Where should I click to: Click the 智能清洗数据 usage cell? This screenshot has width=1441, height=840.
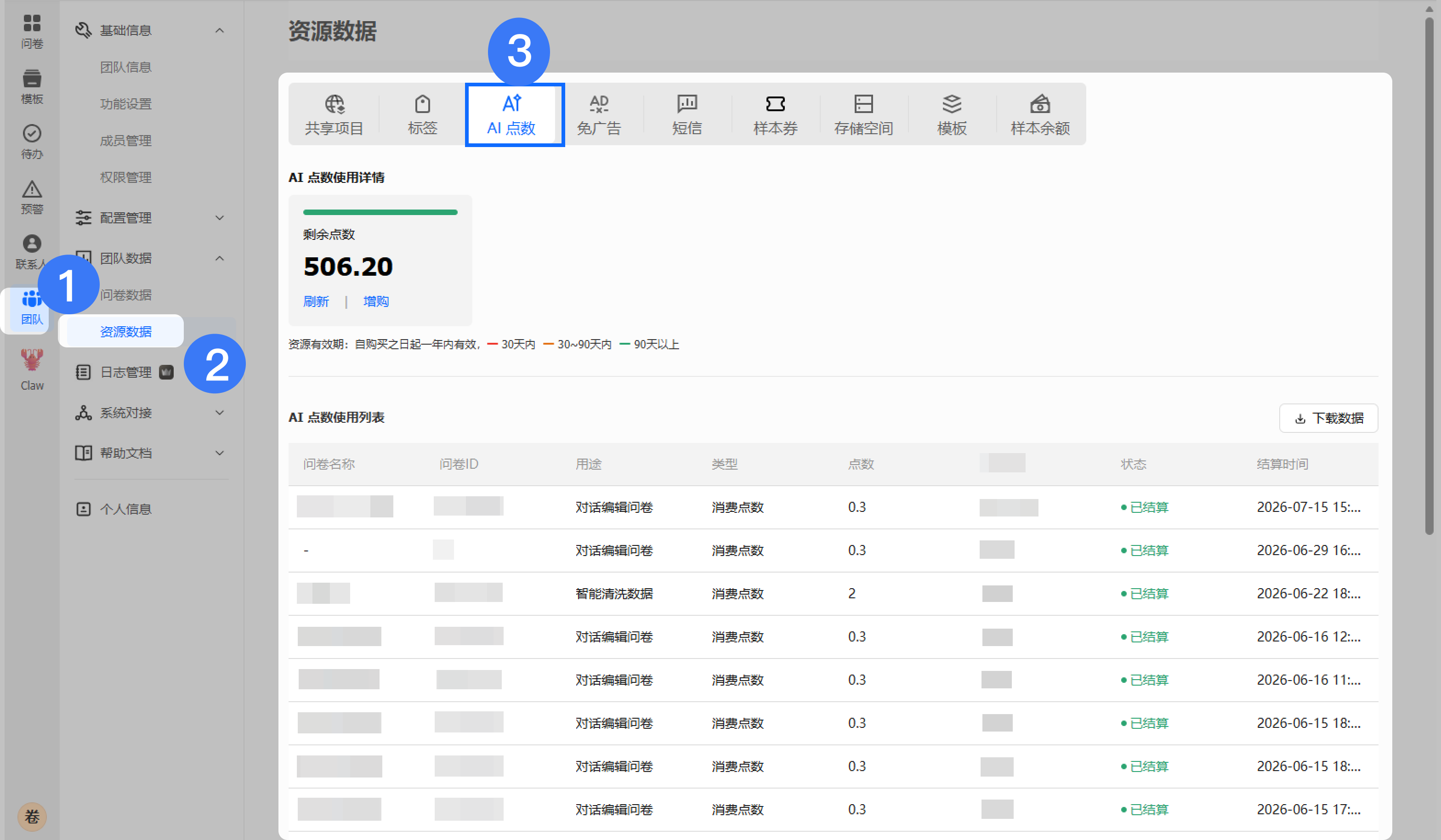(x=614, y=594)
